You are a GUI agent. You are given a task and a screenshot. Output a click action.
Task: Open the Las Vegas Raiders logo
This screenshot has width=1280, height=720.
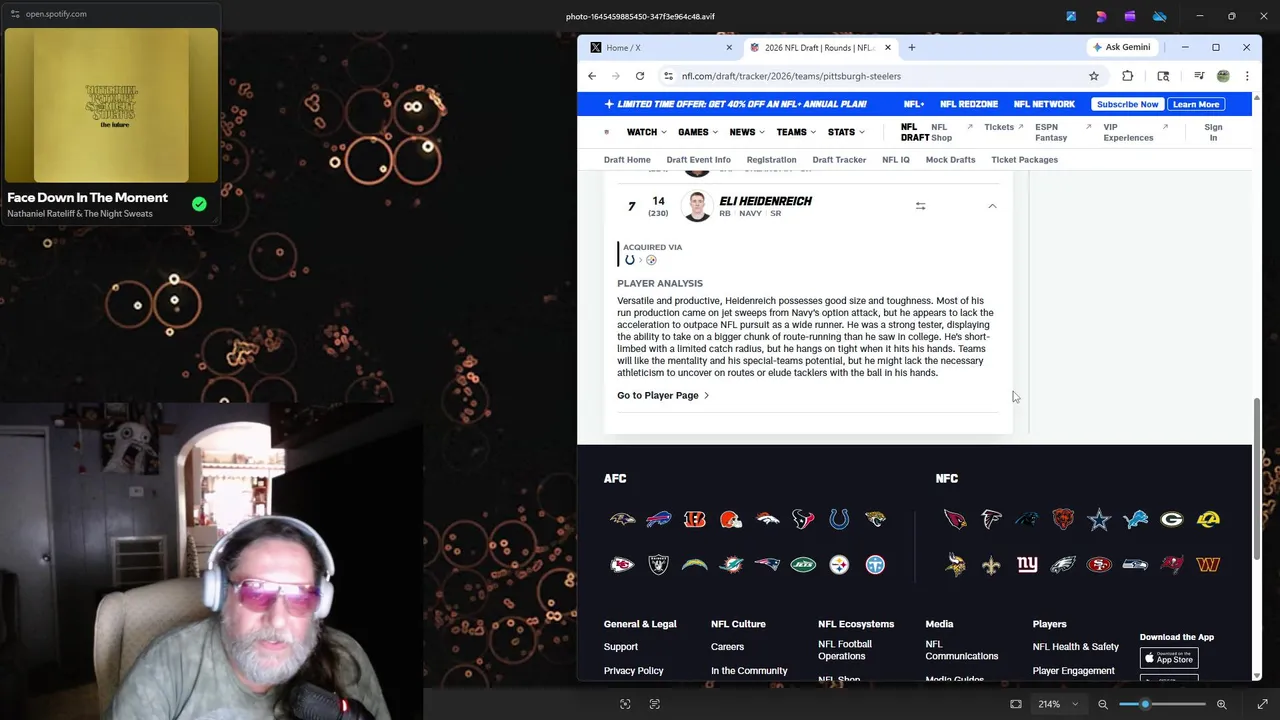(658, 565)
